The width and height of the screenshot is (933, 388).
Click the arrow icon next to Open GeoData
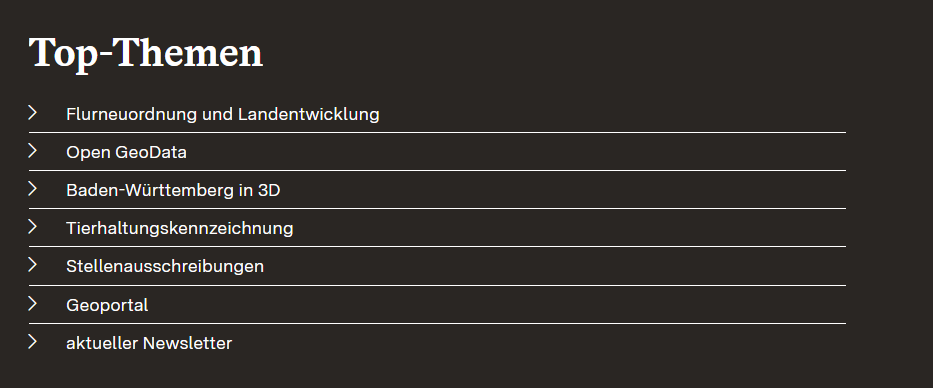[33, 151]
